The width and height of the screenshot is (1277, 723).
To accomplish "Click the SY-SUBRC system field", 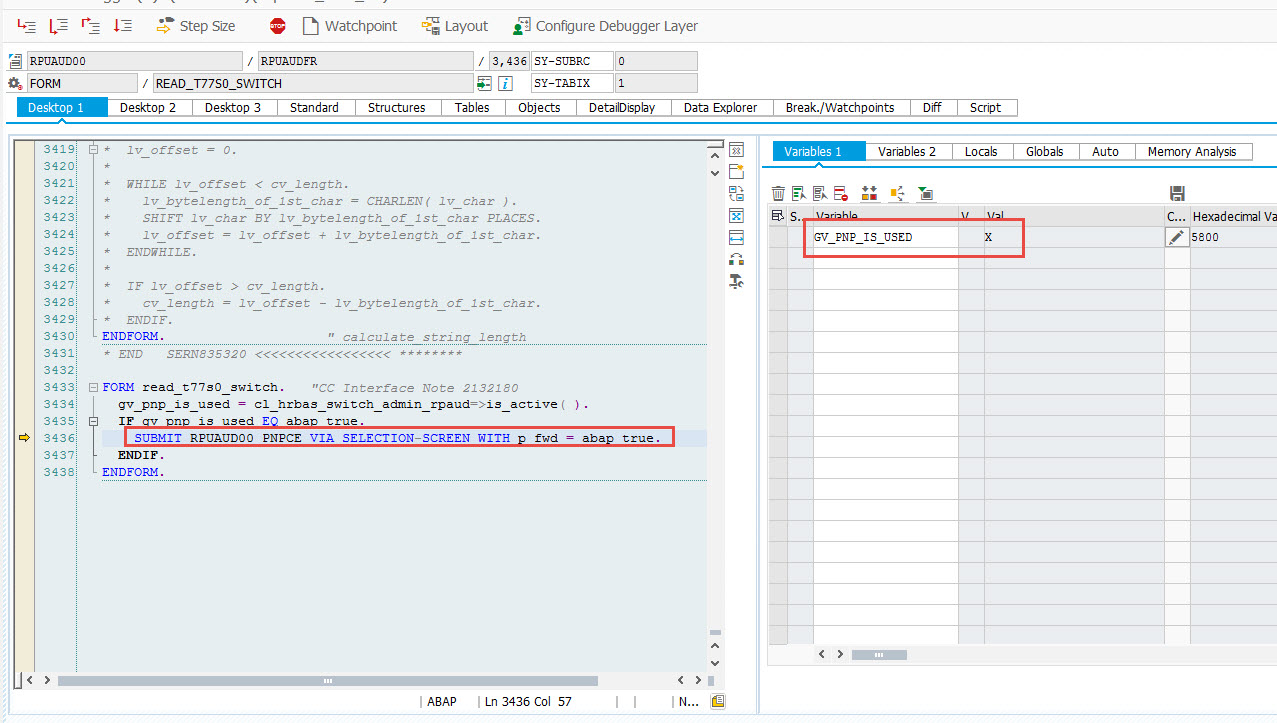I will (572, 61).
